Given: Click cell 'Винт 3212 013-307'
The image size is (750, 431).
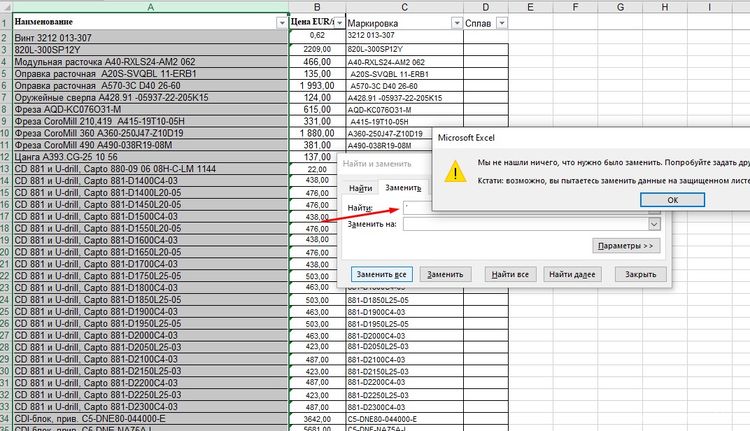Looking at the screenshot, I should point(150,37).
